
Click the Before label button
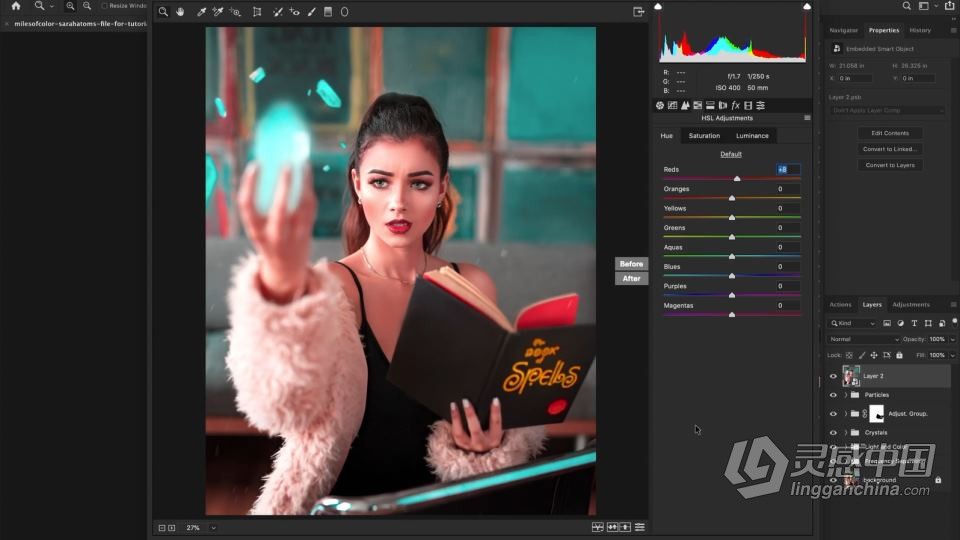tap(631, 264)
